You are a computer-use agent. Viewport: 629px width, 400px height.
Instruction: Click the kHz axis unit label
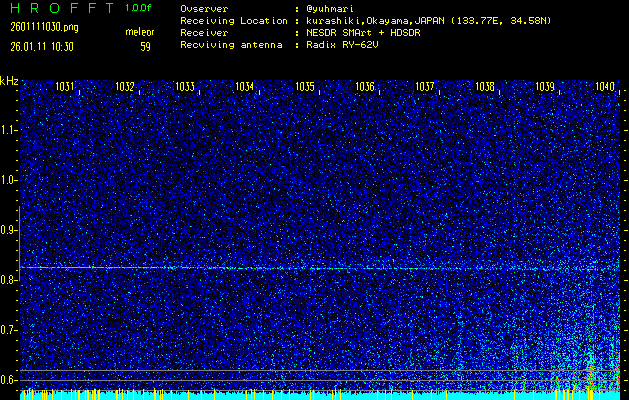point(9,81)
